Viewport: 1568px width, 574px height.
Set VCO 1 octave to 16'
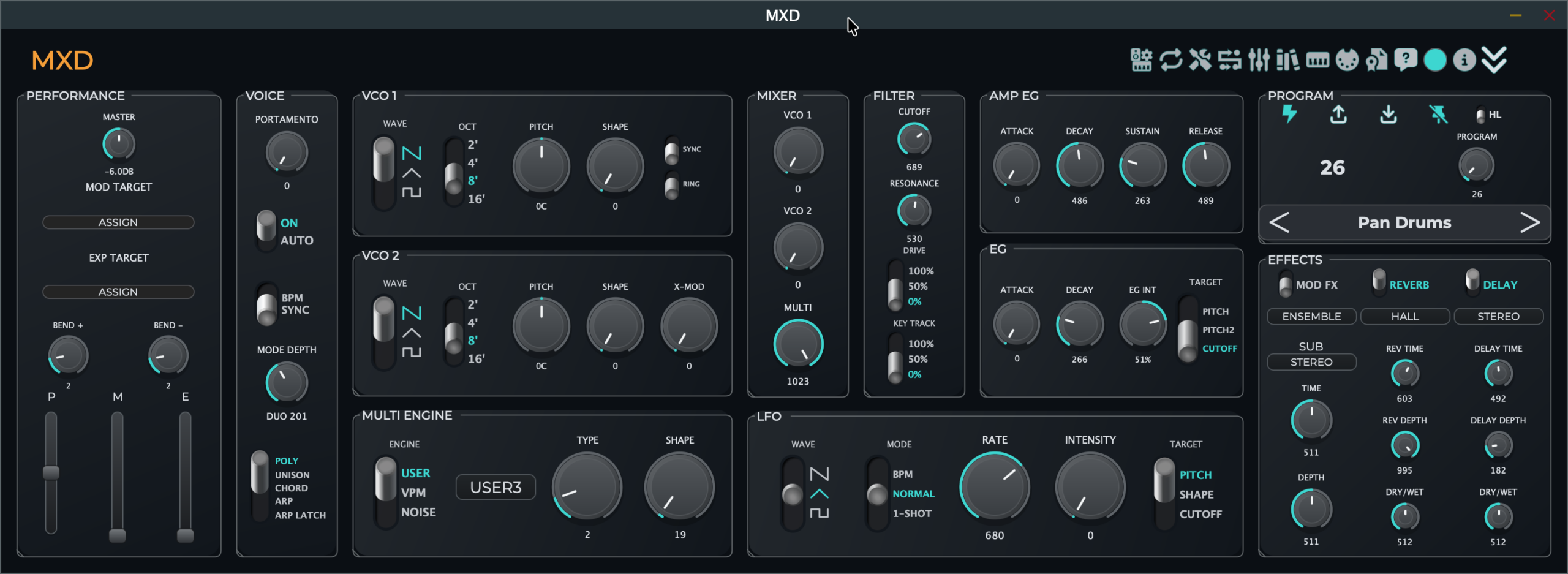476,199
